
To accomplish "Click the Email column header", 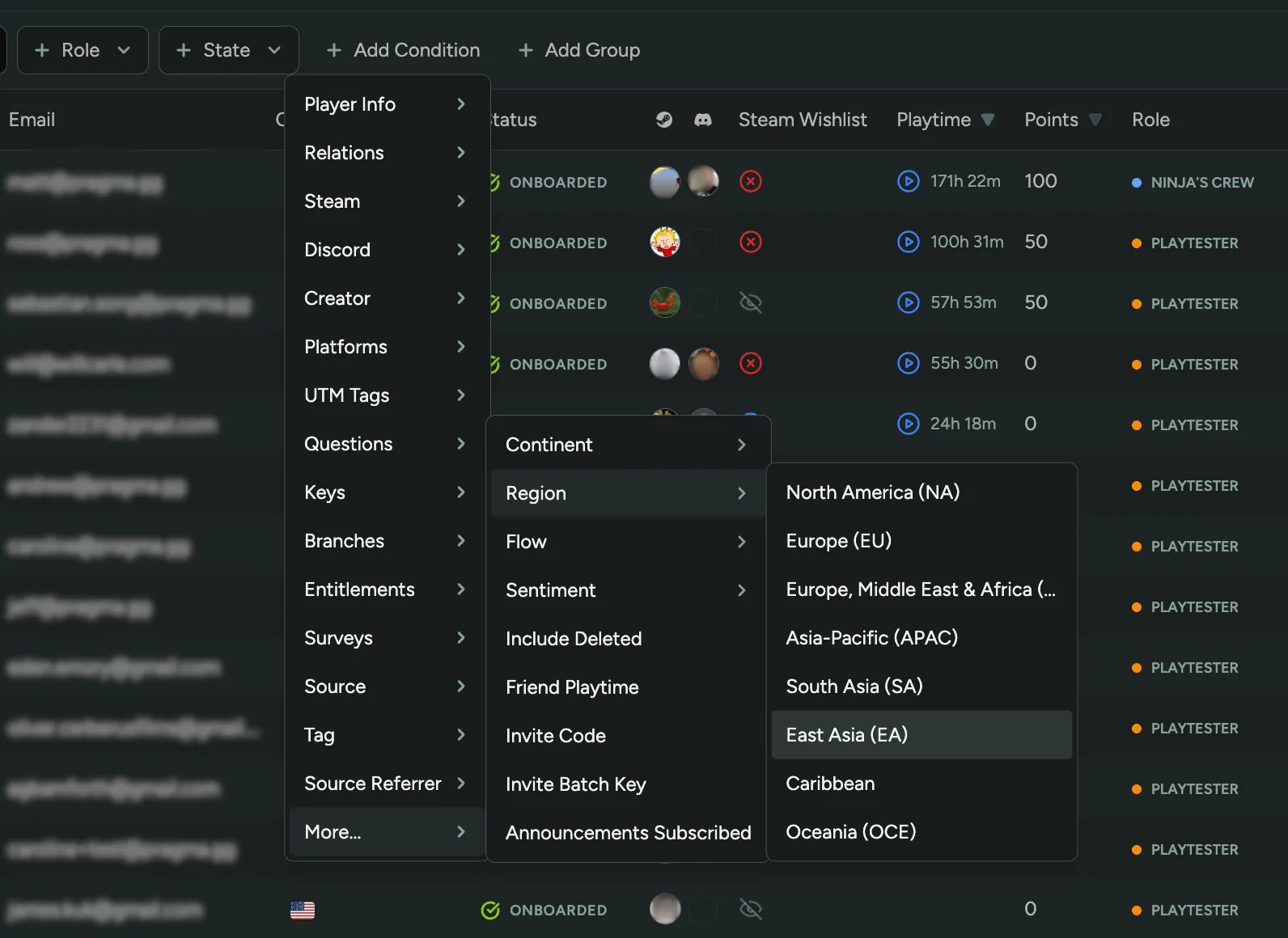I will 32,120.
